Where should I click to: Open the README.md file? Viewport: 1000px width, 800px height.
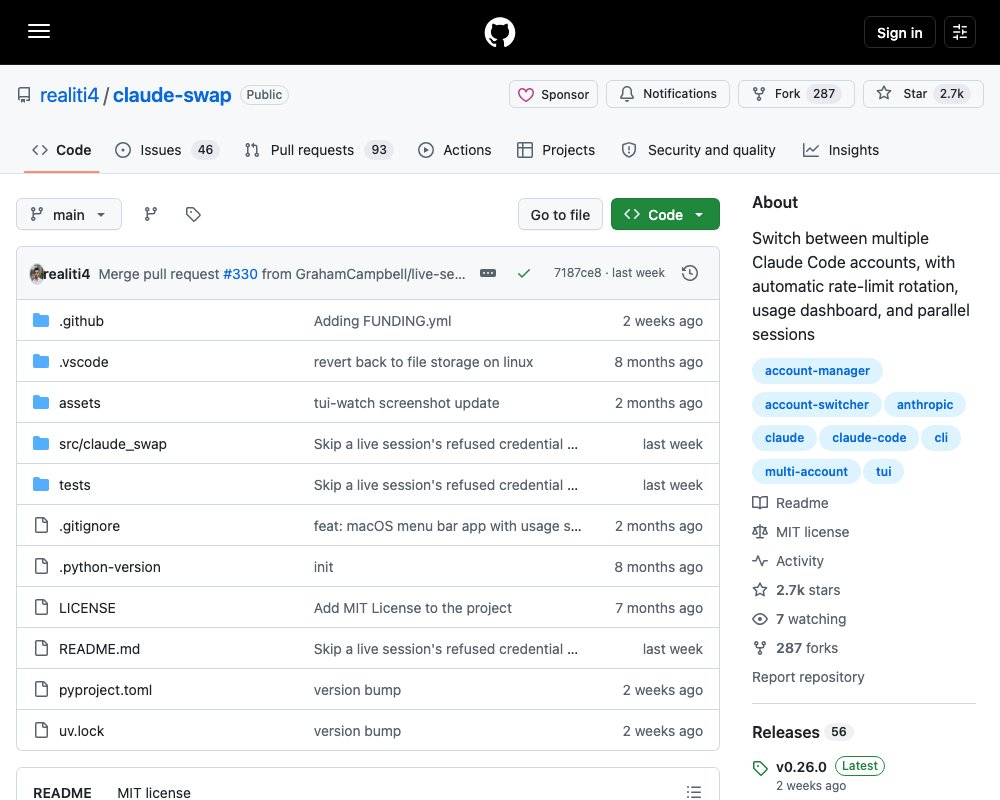(x=99, y=649)
